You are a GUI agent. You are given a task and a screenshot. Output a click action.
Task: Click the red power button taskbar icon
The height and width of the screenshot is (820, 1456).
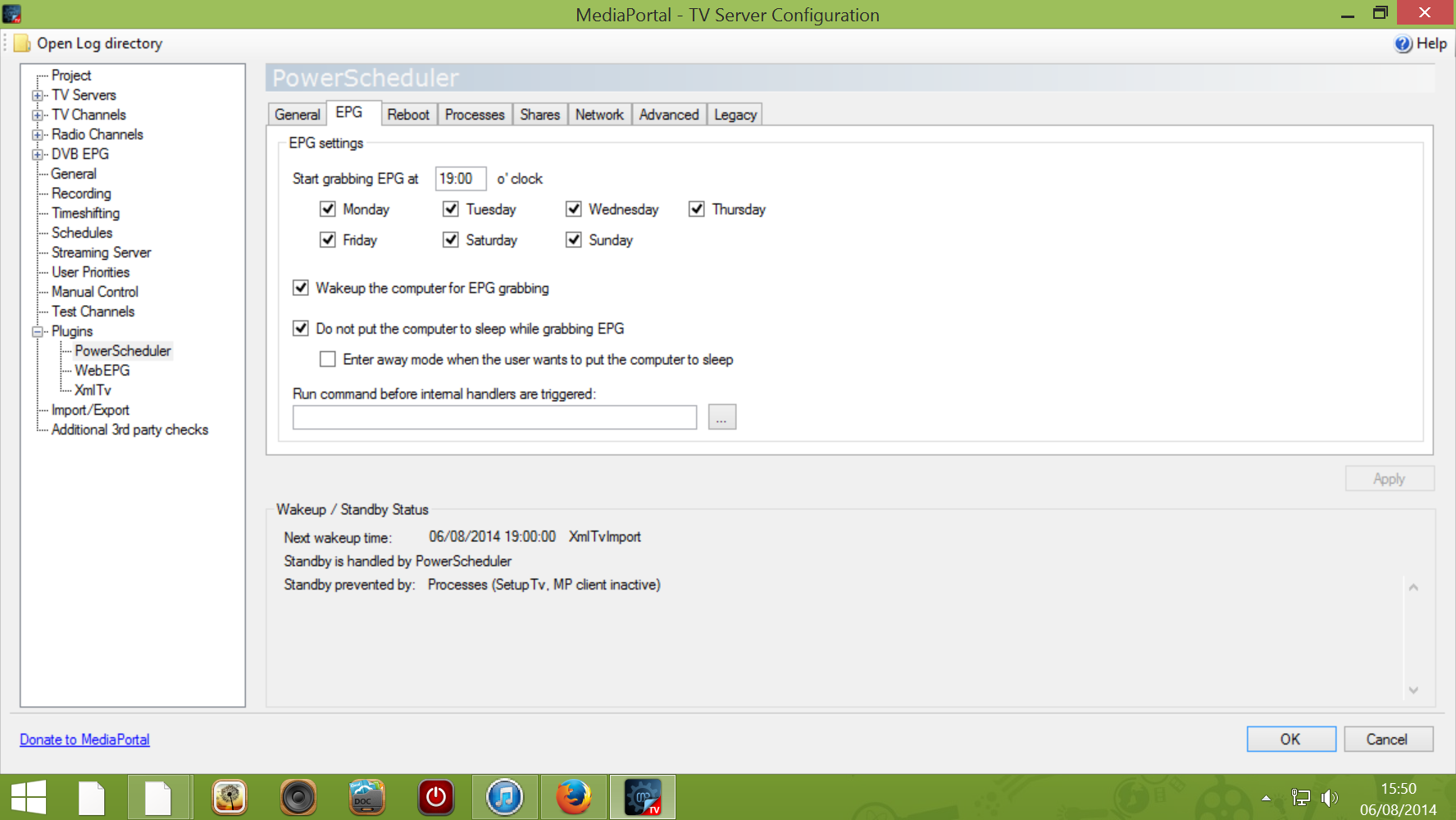435,797
